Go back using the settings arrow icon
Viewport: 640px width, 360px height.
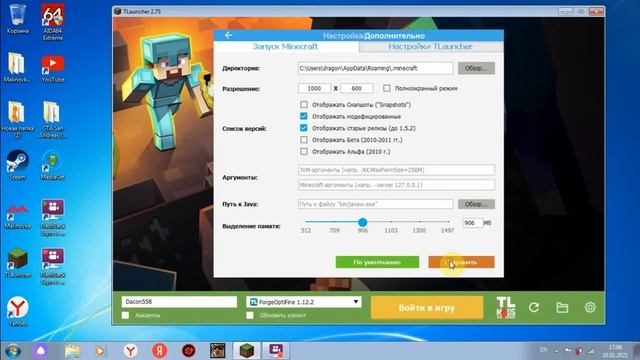228,36
